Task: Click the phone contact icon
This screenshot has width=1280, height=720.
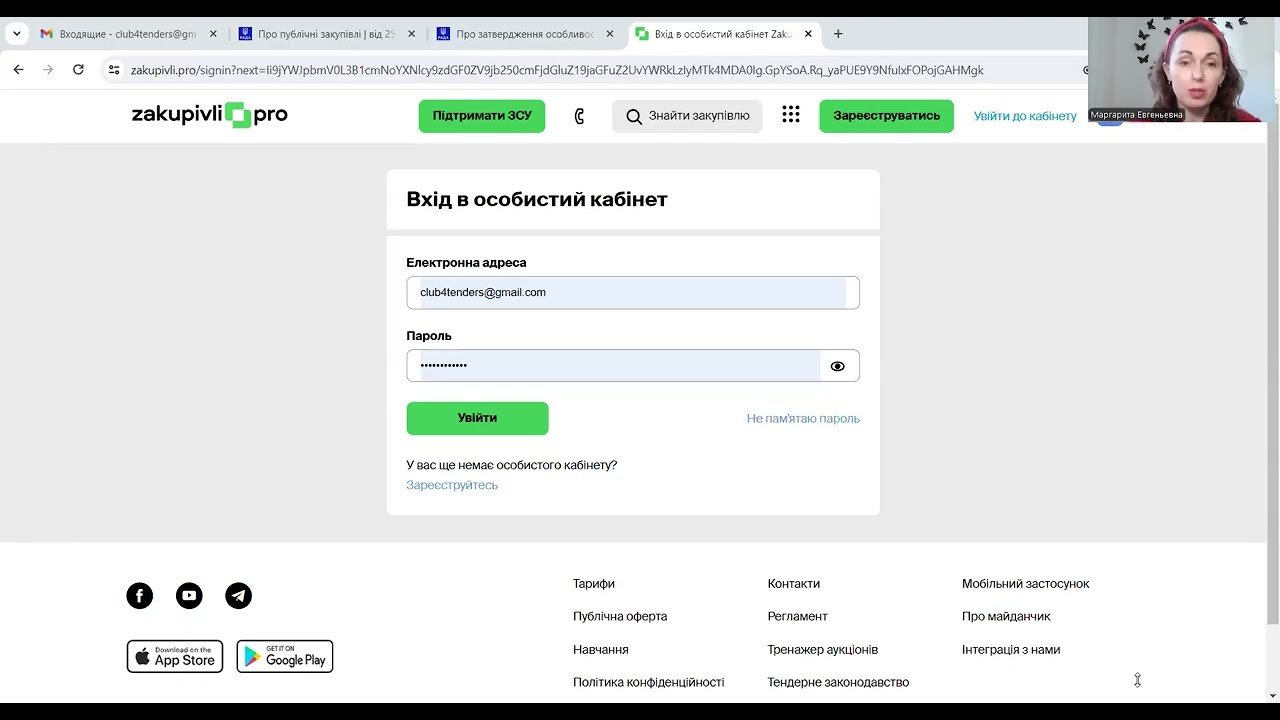Action: click(579, 116)
